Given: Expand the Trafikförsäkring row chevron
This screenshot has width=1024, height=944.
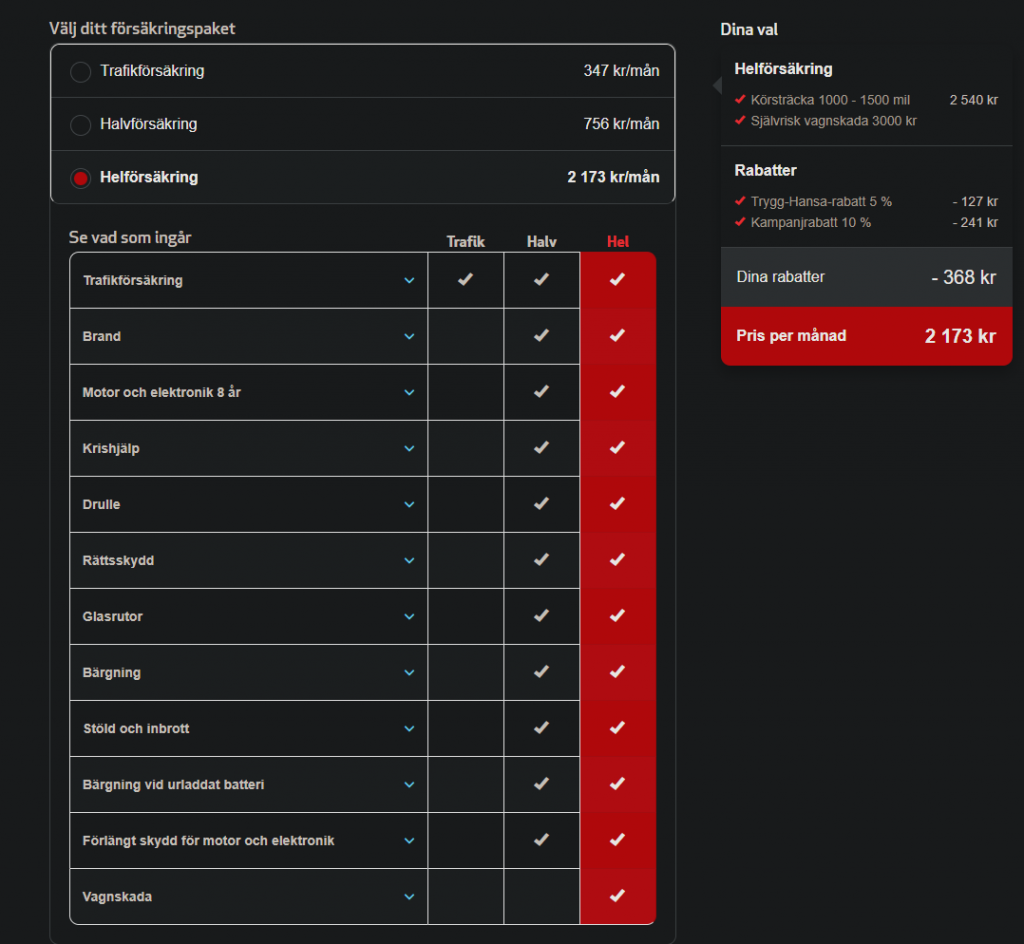Looking at the screenshot, I should 409,281.
